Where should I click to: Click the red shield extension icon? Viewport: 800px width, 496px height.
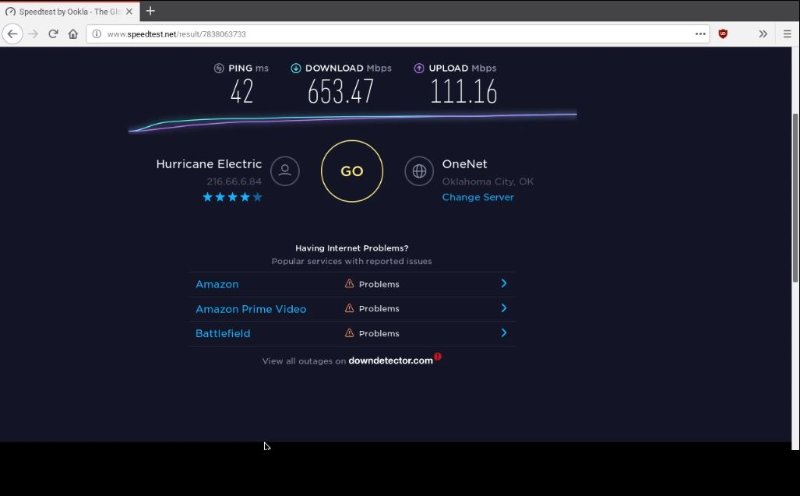coord(723,34)
